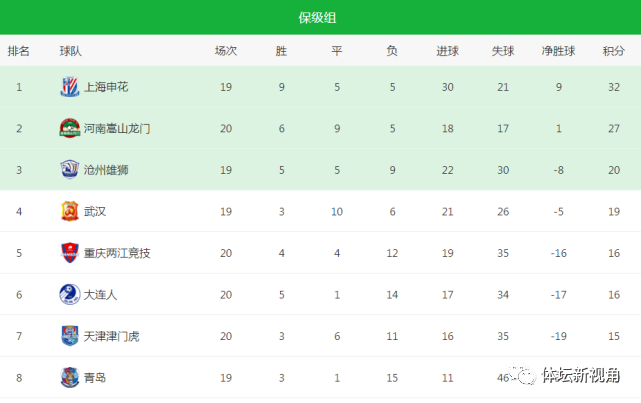This screenshot has height=403, width=641.
Task: Click the 武汉 team logo
Action: click(x=69, y=211)
